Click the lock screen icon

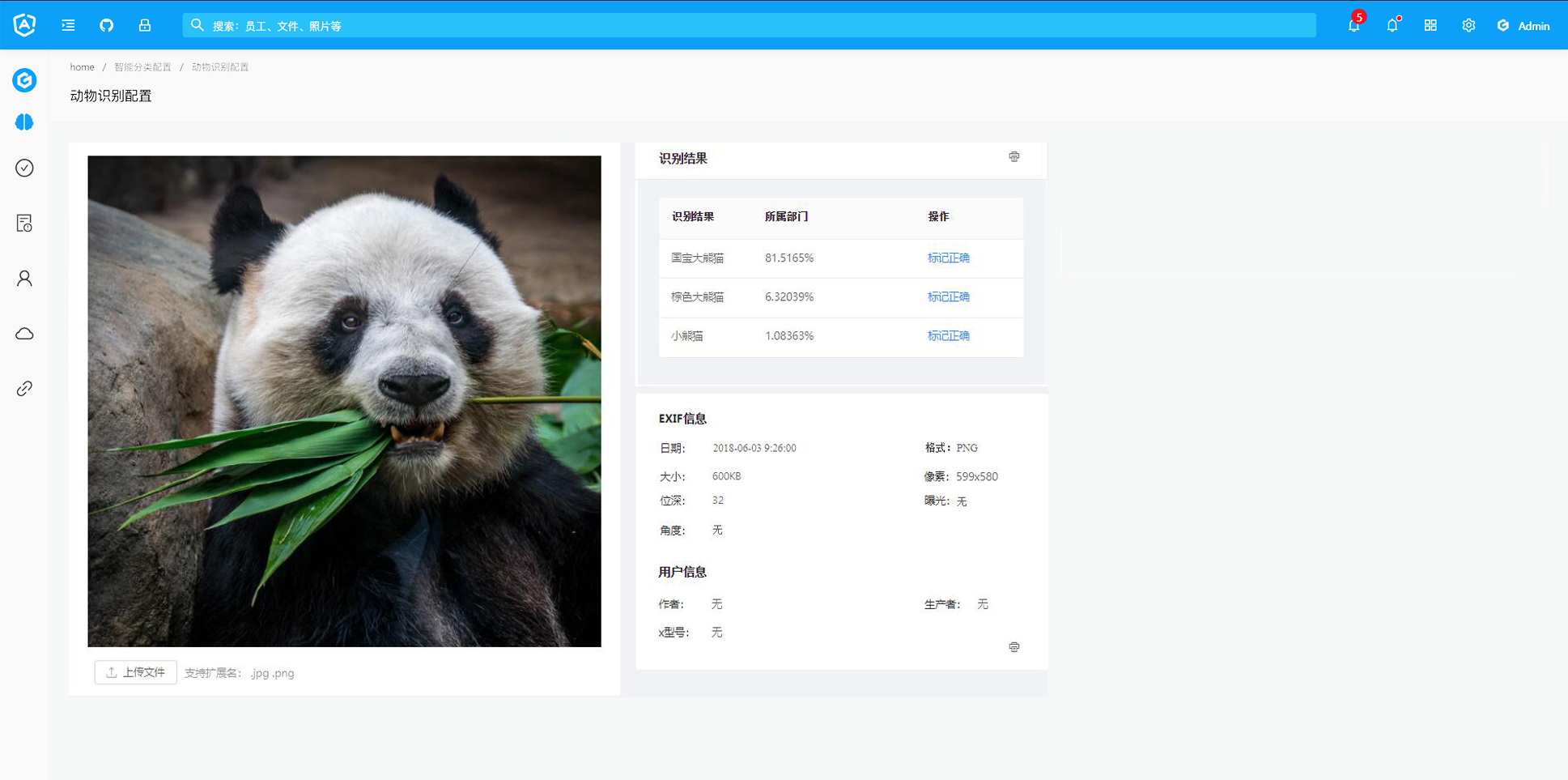pyautogui.click(x=144, y=25)
